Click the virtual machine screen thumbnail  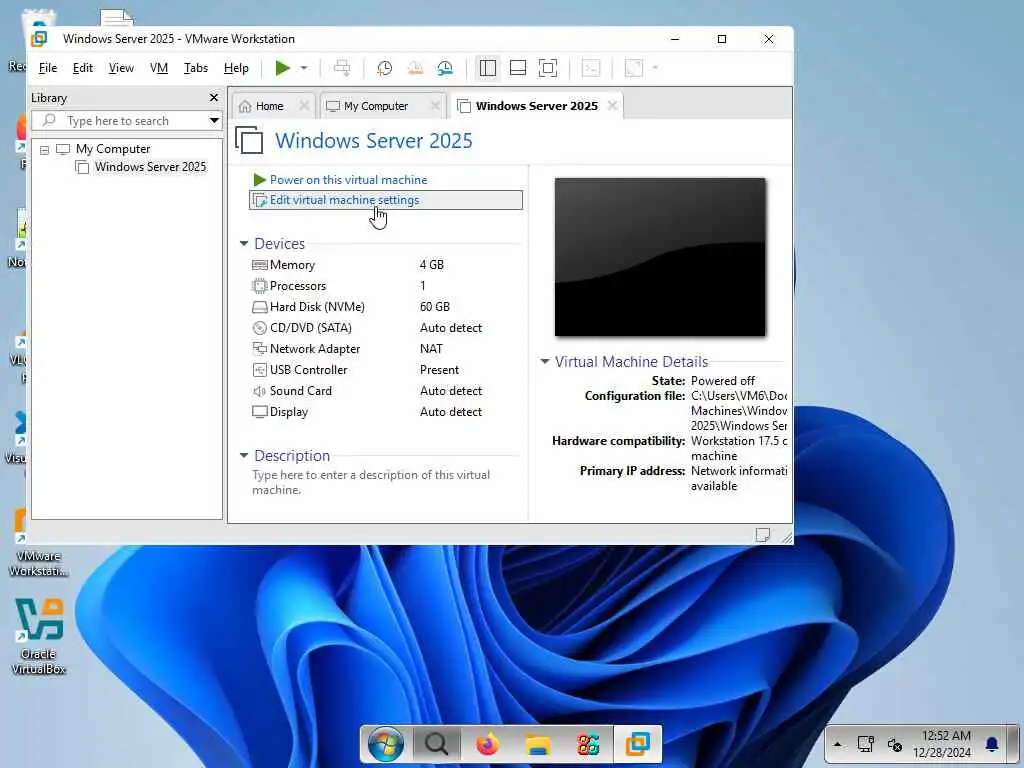[x=660, y=257]
